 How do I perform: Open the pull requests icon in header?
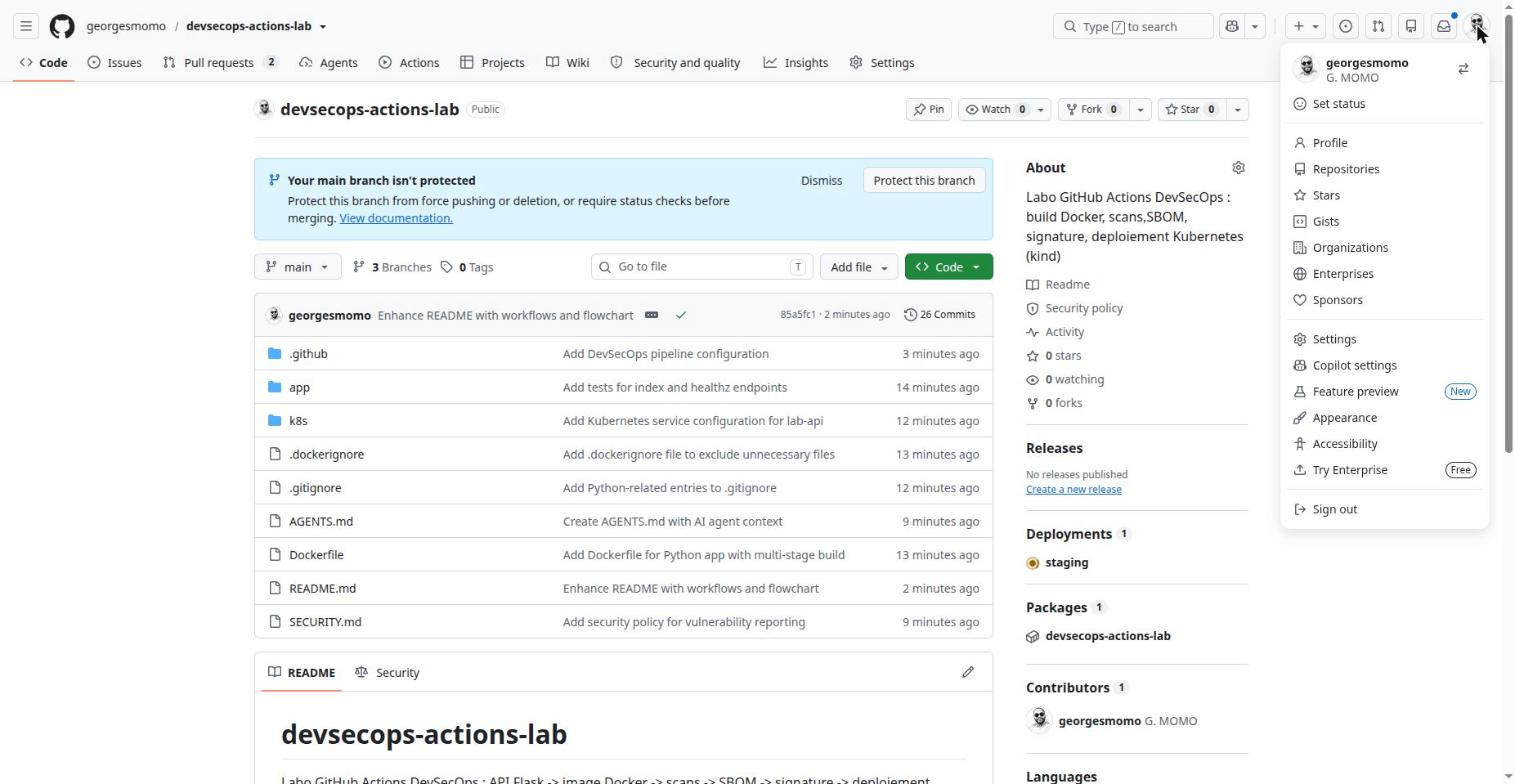(1378, 26)
